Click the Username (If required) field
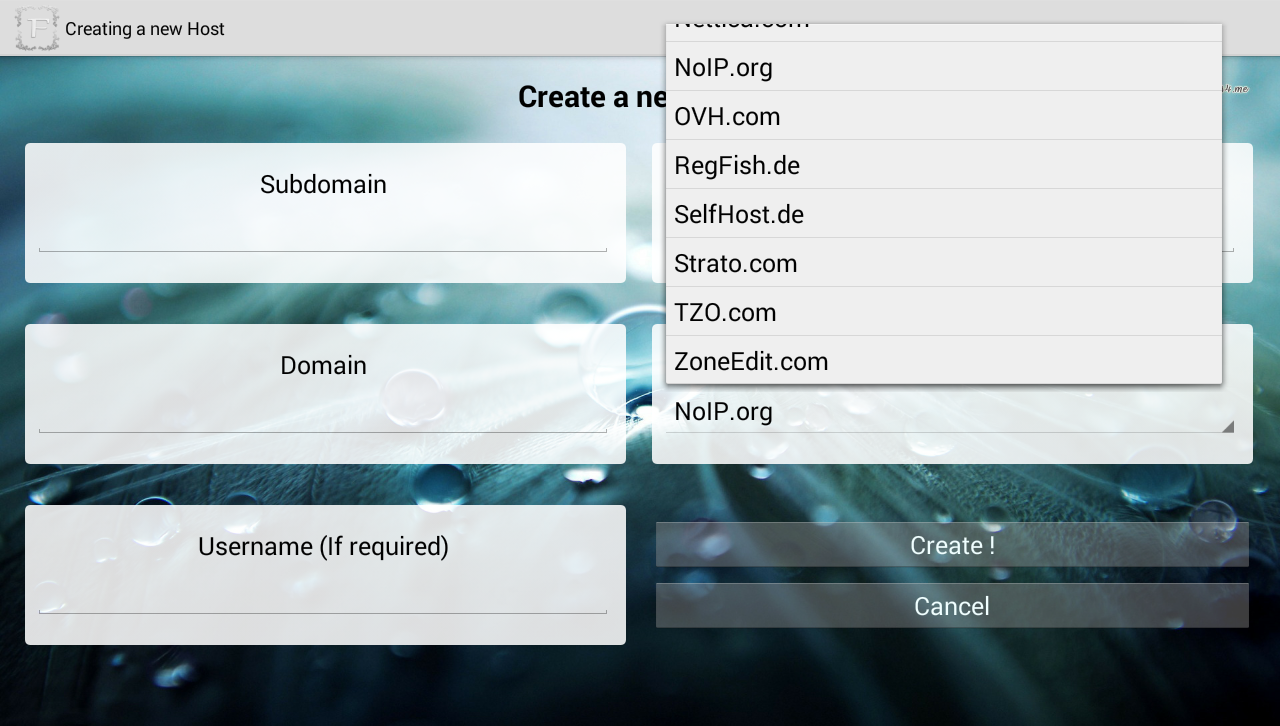 [x=323, y=599]
